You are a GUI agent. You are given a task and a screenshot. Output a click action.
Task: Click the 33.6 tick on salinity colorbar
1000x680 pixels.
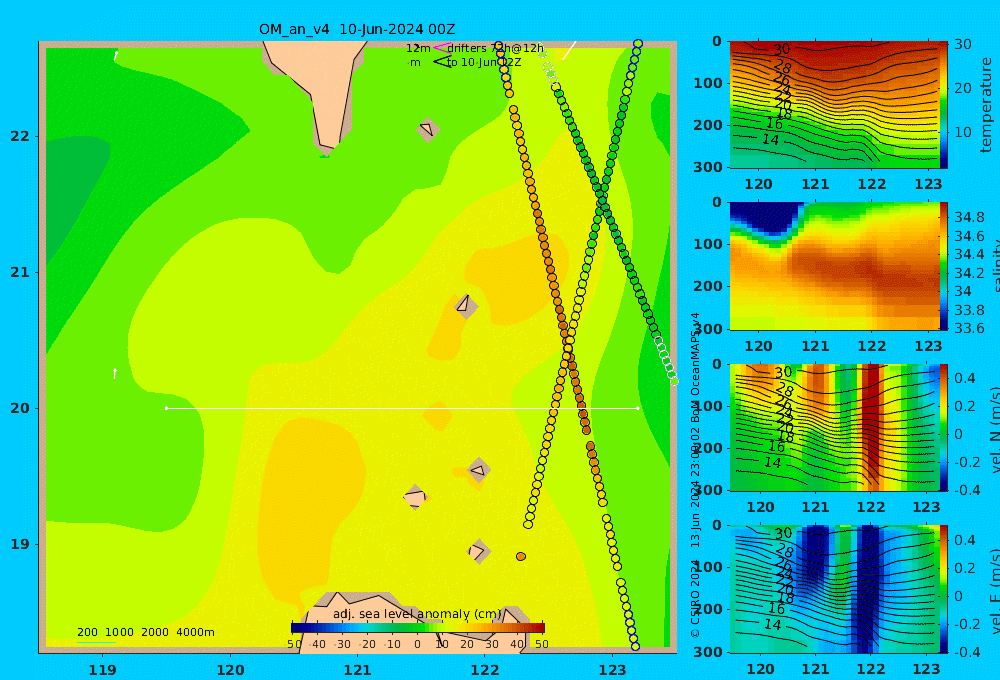point(969,328)
